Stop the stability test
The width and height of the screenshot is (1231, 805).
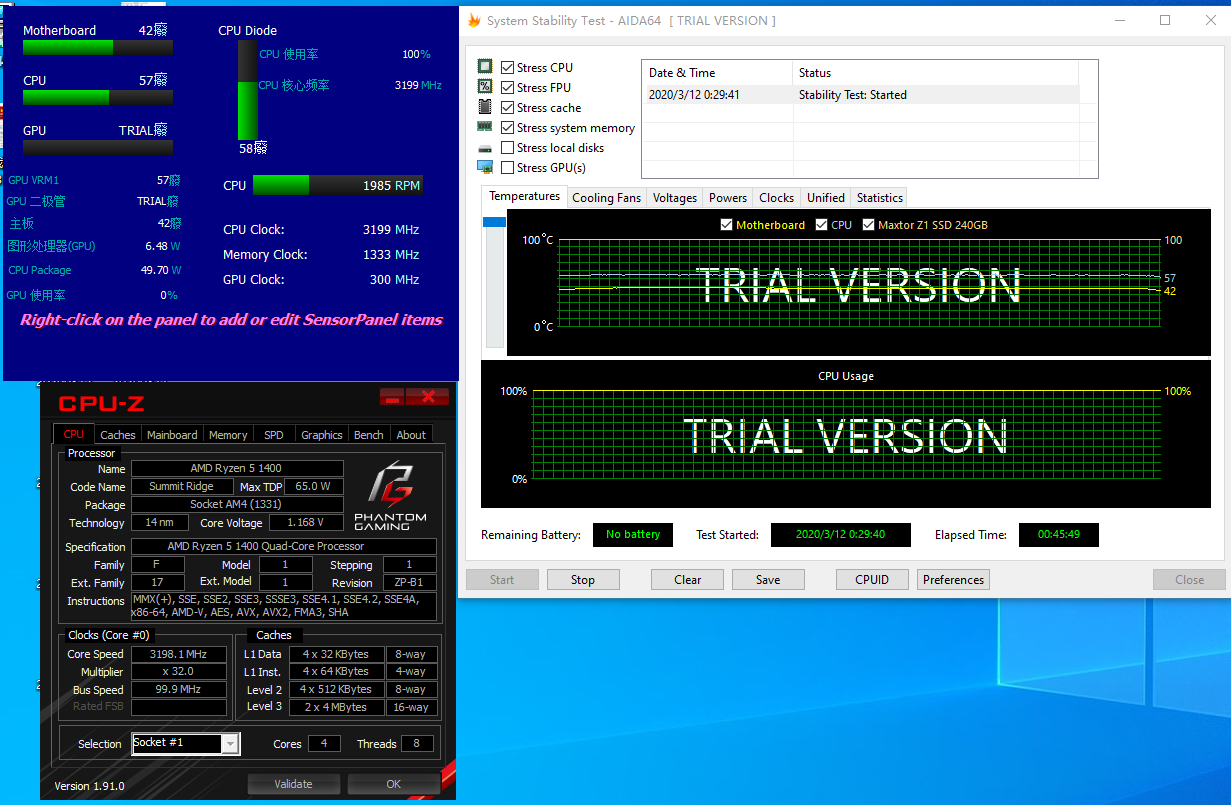[583, 580]
